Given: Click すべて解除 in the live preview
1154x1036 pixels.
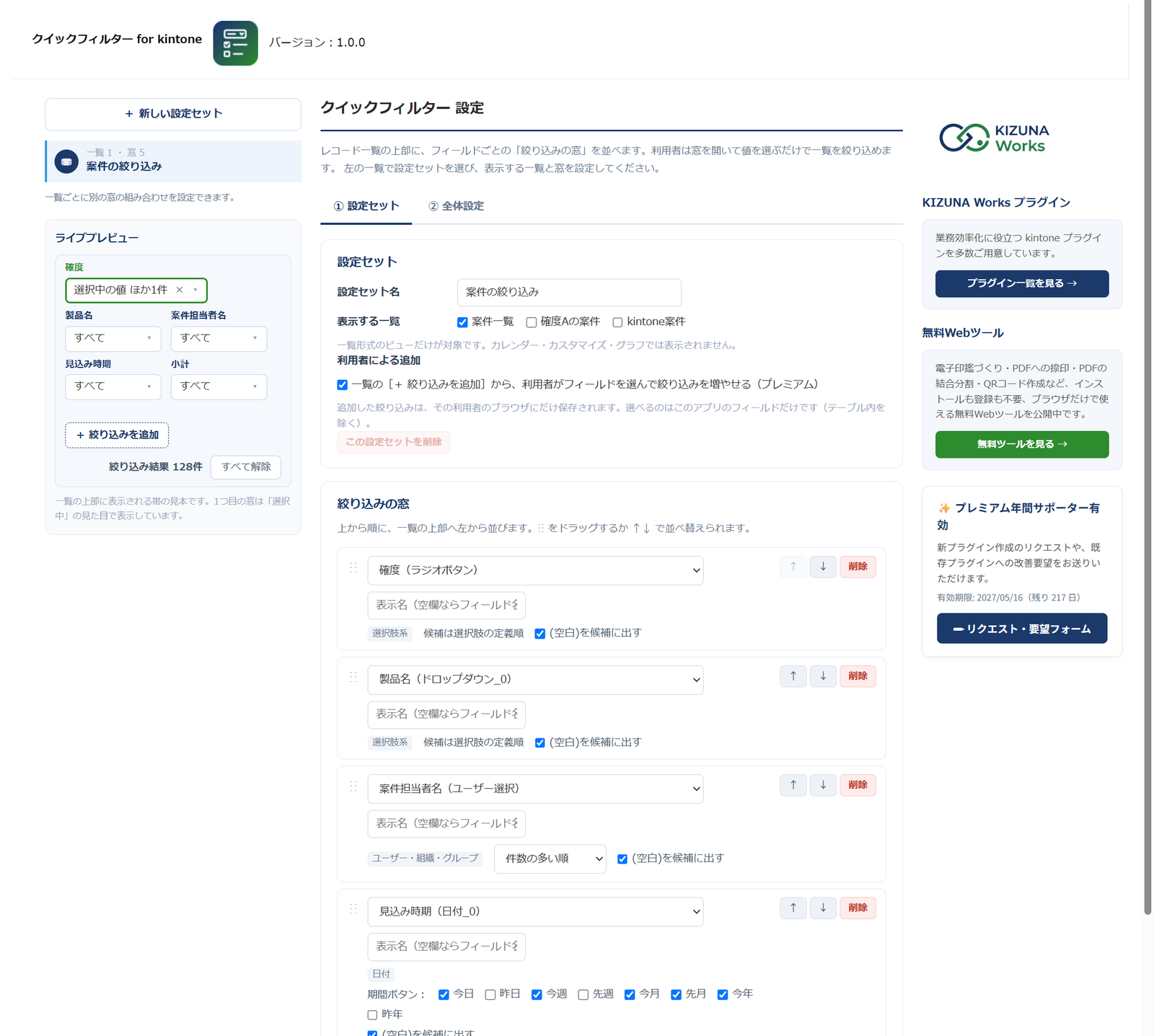Looking at the screenshot, I should [x=246, y=467].
